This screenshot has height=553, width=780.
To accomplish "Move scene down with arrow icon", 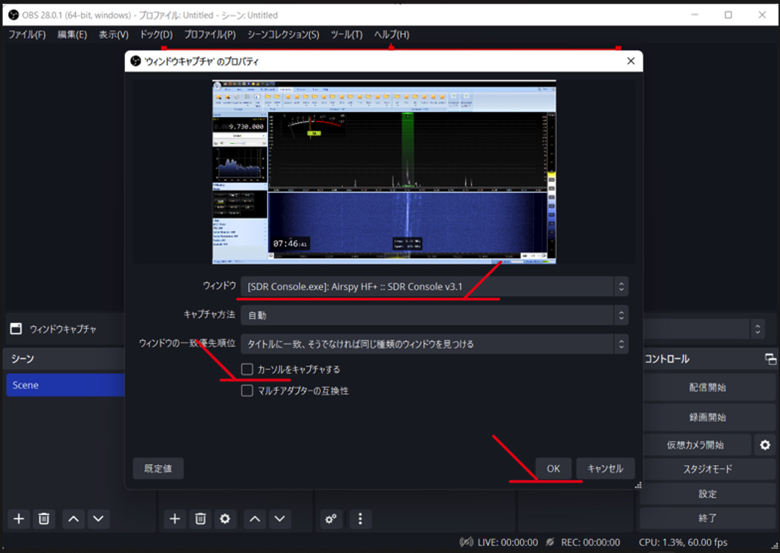I will coord(98,519).
